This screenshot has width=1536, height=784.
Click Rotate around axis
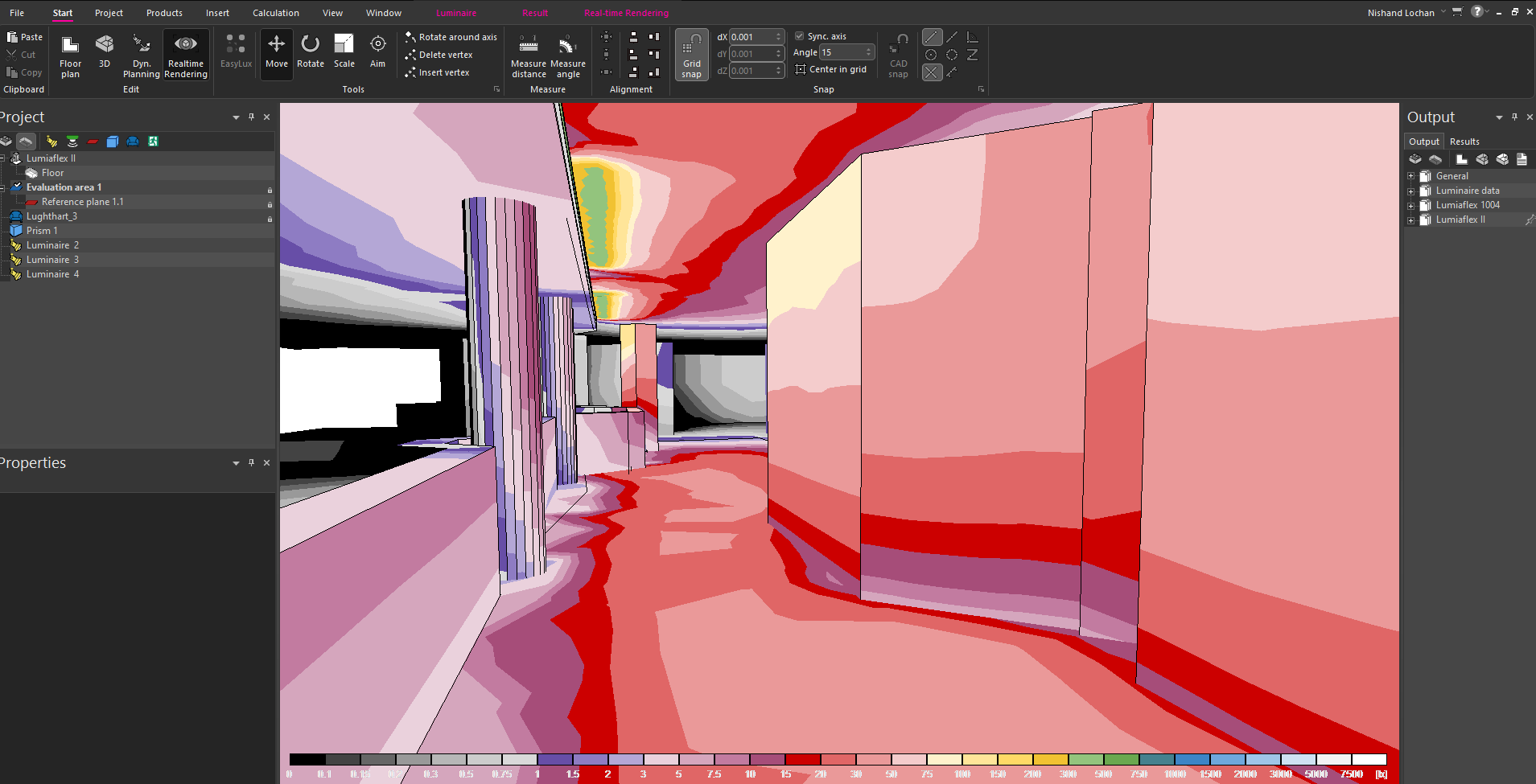click(451, 37)
